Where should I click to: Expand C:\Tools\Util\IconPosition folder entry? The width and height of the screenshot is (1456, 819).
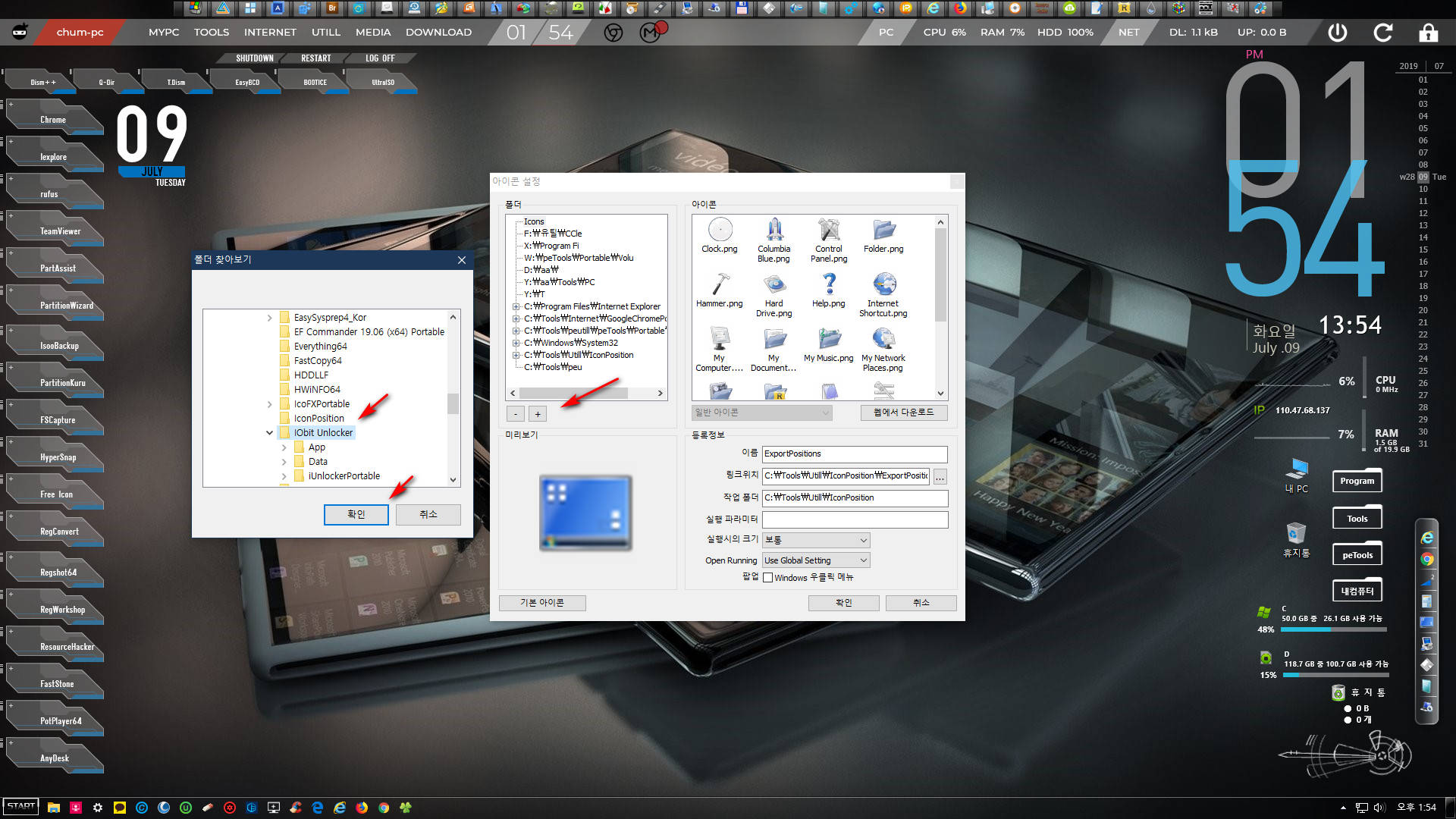pos(516,355)
